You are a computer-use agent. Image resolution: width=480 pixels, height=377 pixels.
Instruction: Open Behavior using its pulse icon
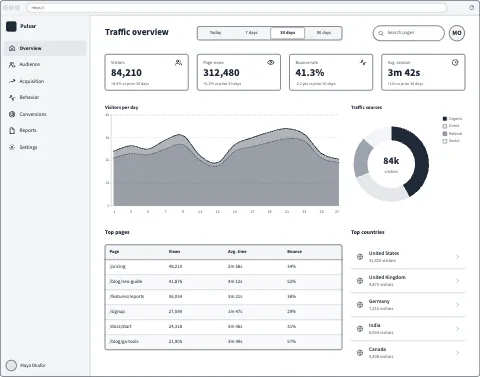tap(12, 97)
